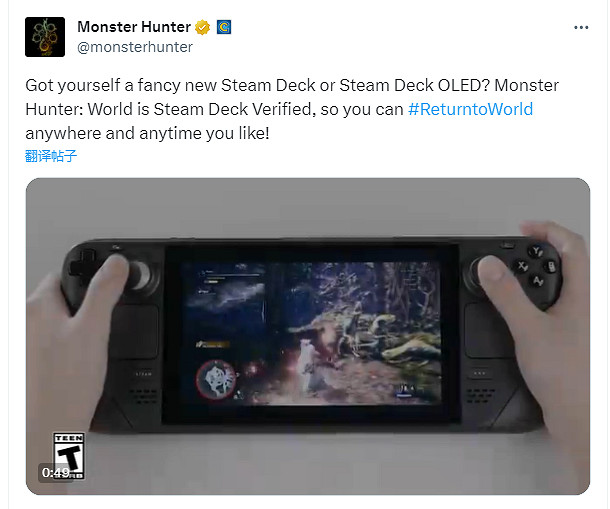
Task: Click the blue Capcom affiliate badge
Action: tap(224, 27)
